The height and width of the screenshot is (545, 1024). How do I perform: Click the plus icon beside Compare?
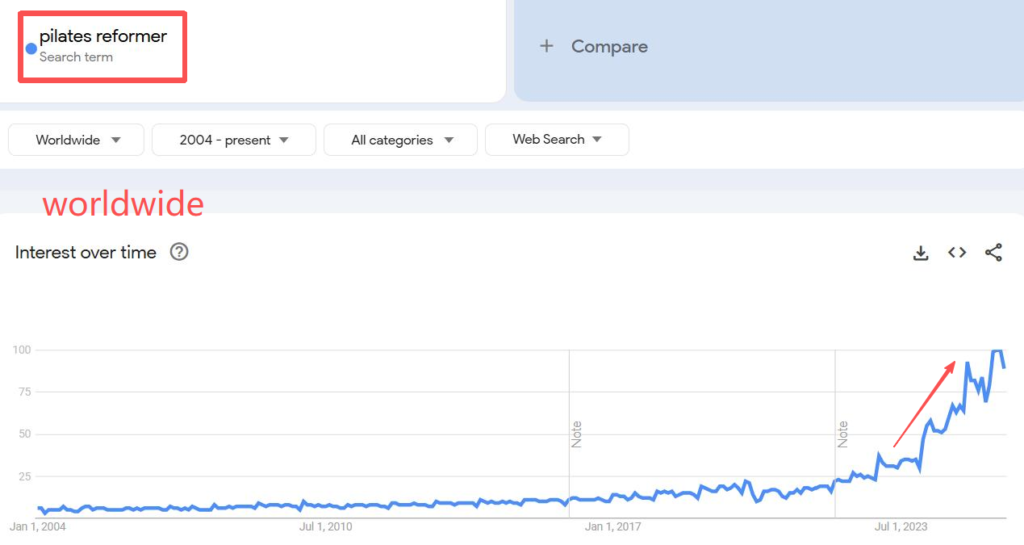point(546,46)
